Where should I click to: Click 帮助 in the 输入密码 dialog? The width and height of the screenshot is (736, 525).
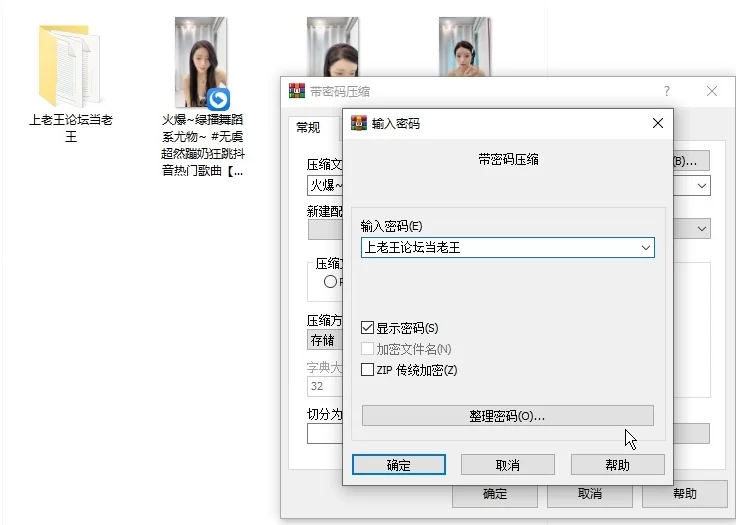coord(617,465)
